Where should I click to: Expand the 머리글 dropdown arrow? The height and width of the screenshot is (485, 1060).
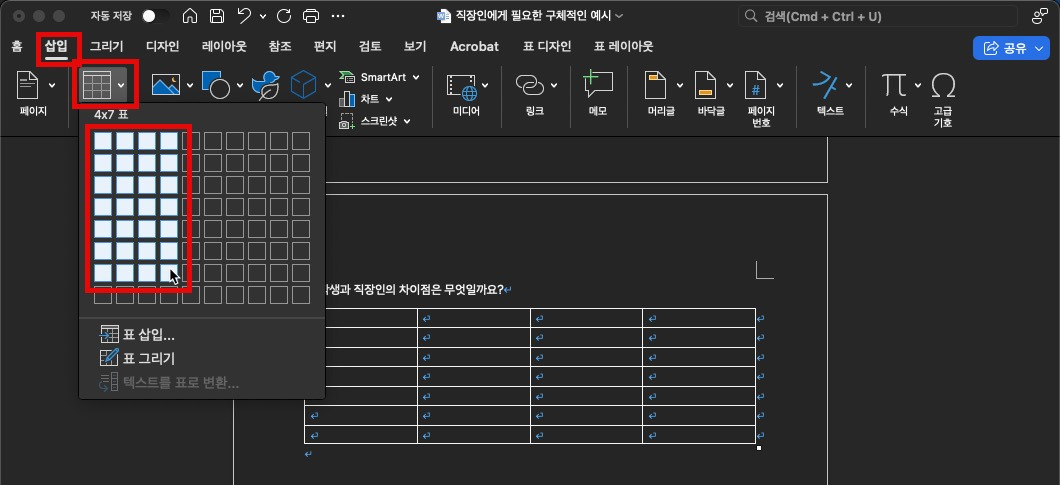(679, 85)
